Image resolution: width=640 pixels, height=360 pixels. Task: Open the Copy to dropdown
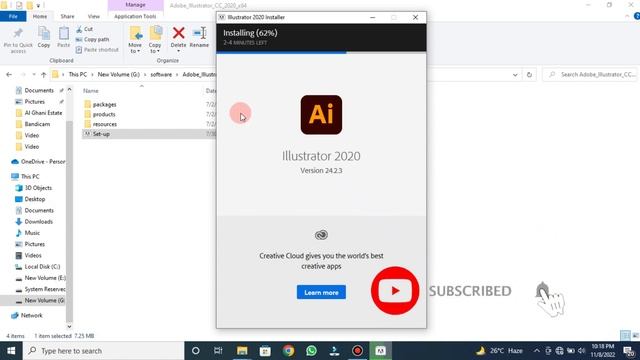155,39
